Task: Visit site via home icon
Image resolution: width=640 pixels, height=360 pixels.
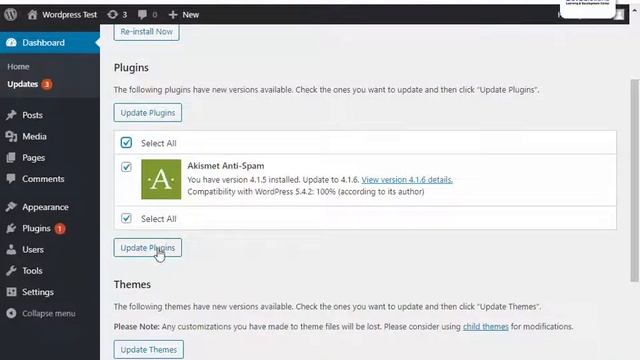Action: (x=32, y=15)
